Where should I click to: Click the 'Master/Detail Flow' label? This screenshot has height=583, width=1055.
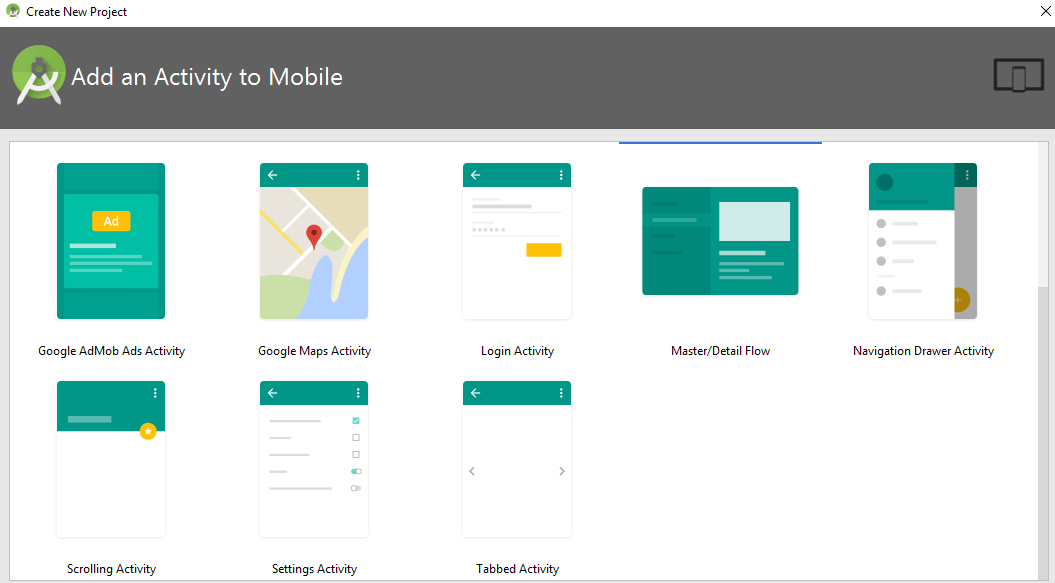point(721,351)
